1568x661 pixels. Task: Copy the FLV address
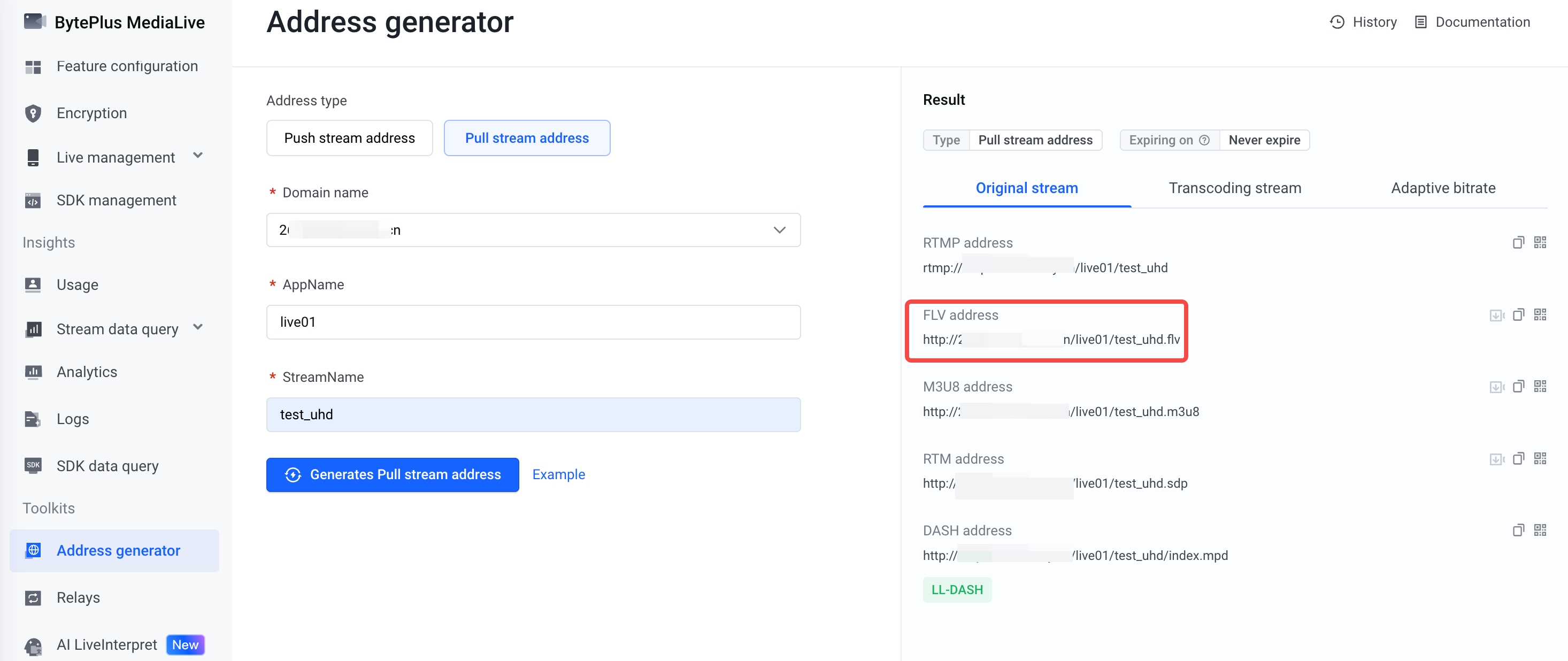[x=1518, y=314]
